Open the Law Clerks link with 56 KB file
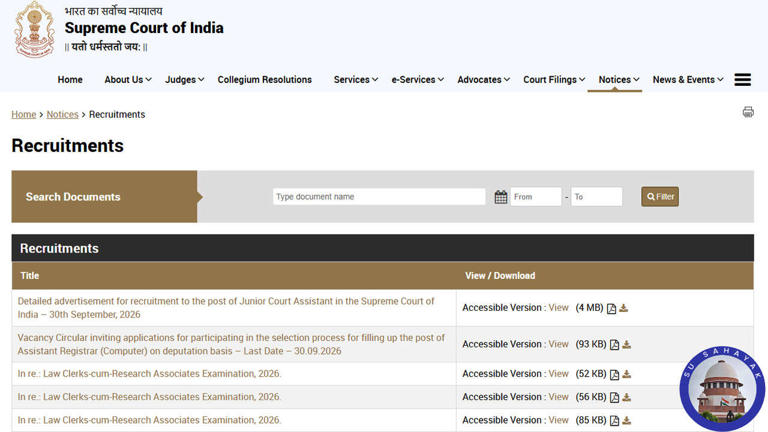 pyautogui.click(x=149, y=397)
